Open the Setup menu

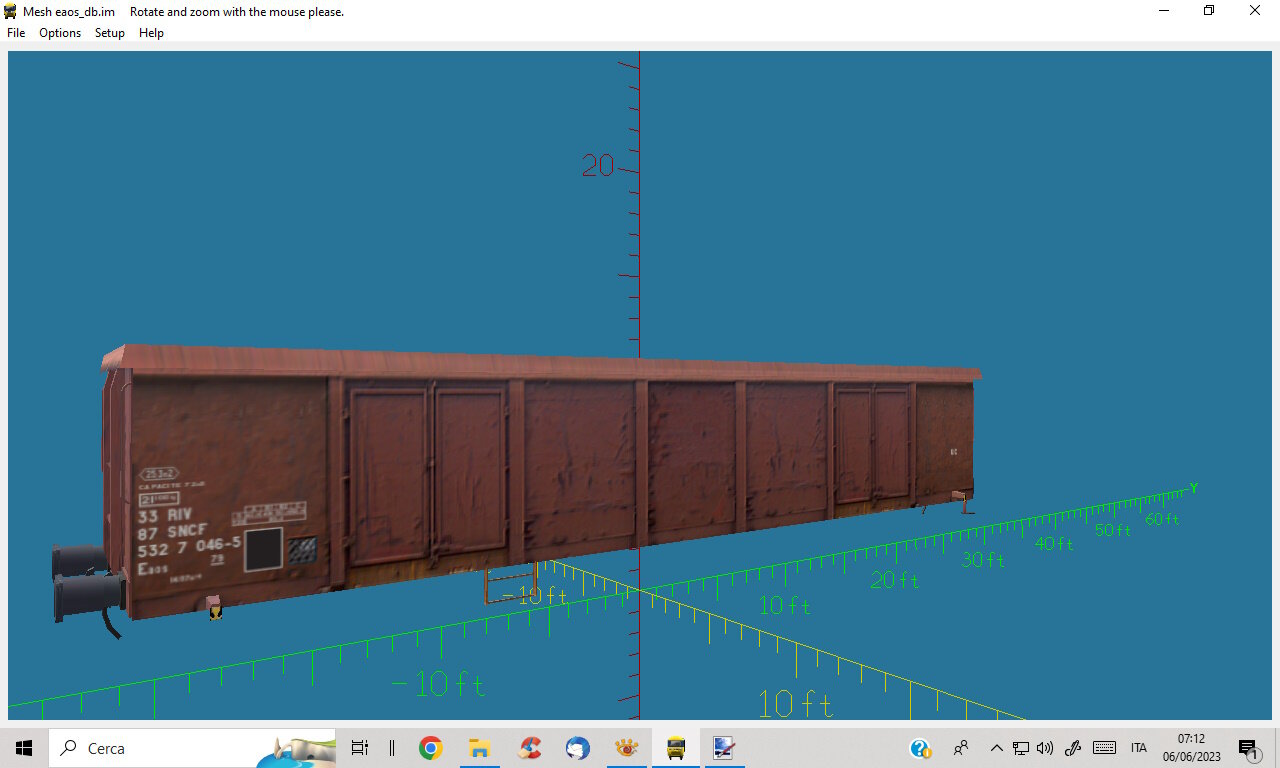tap(110, 33)
